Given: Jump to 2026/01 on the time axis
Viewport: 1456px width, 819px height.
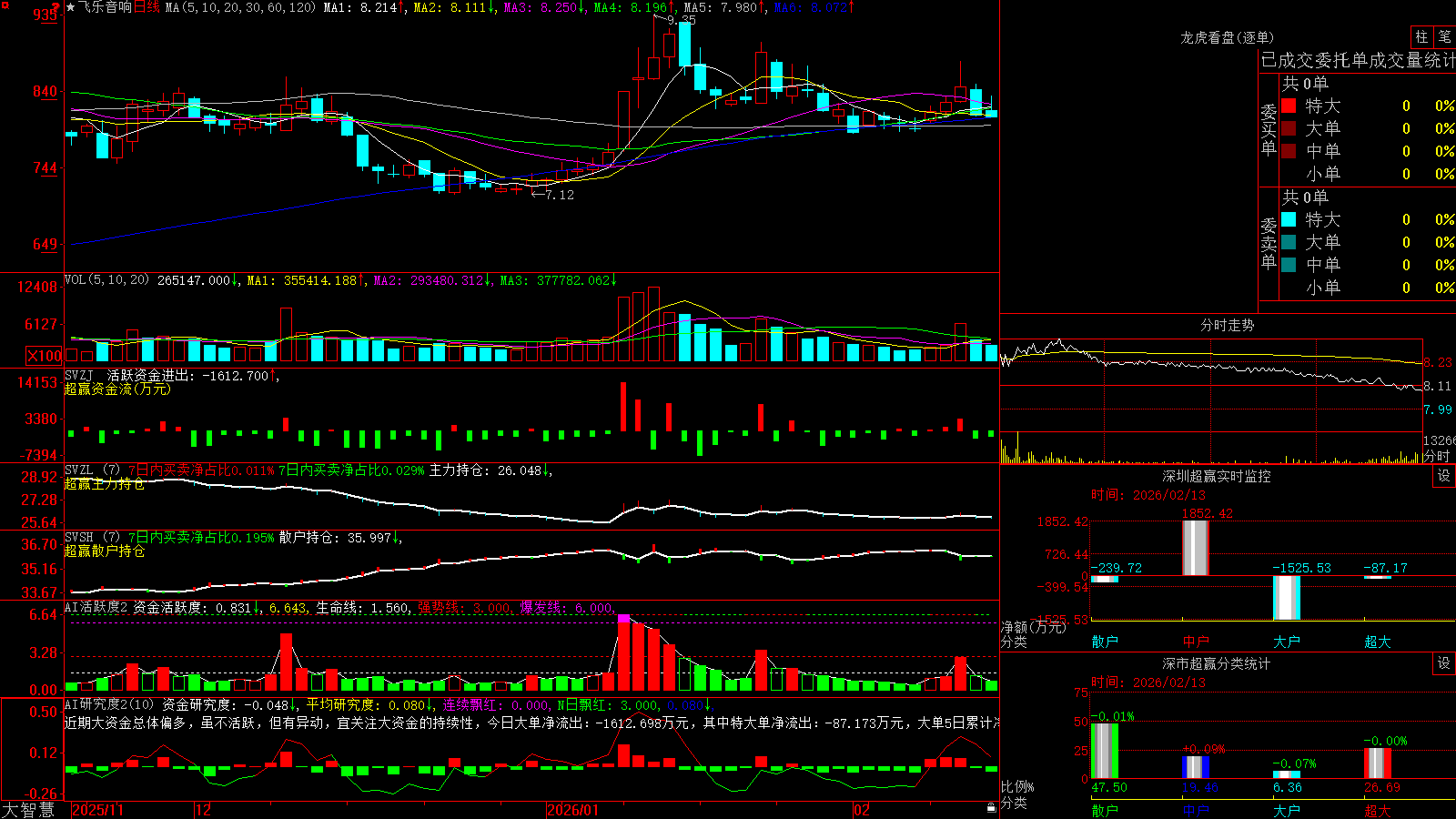Looking at the screenshot, I should (x=573, y=810).
